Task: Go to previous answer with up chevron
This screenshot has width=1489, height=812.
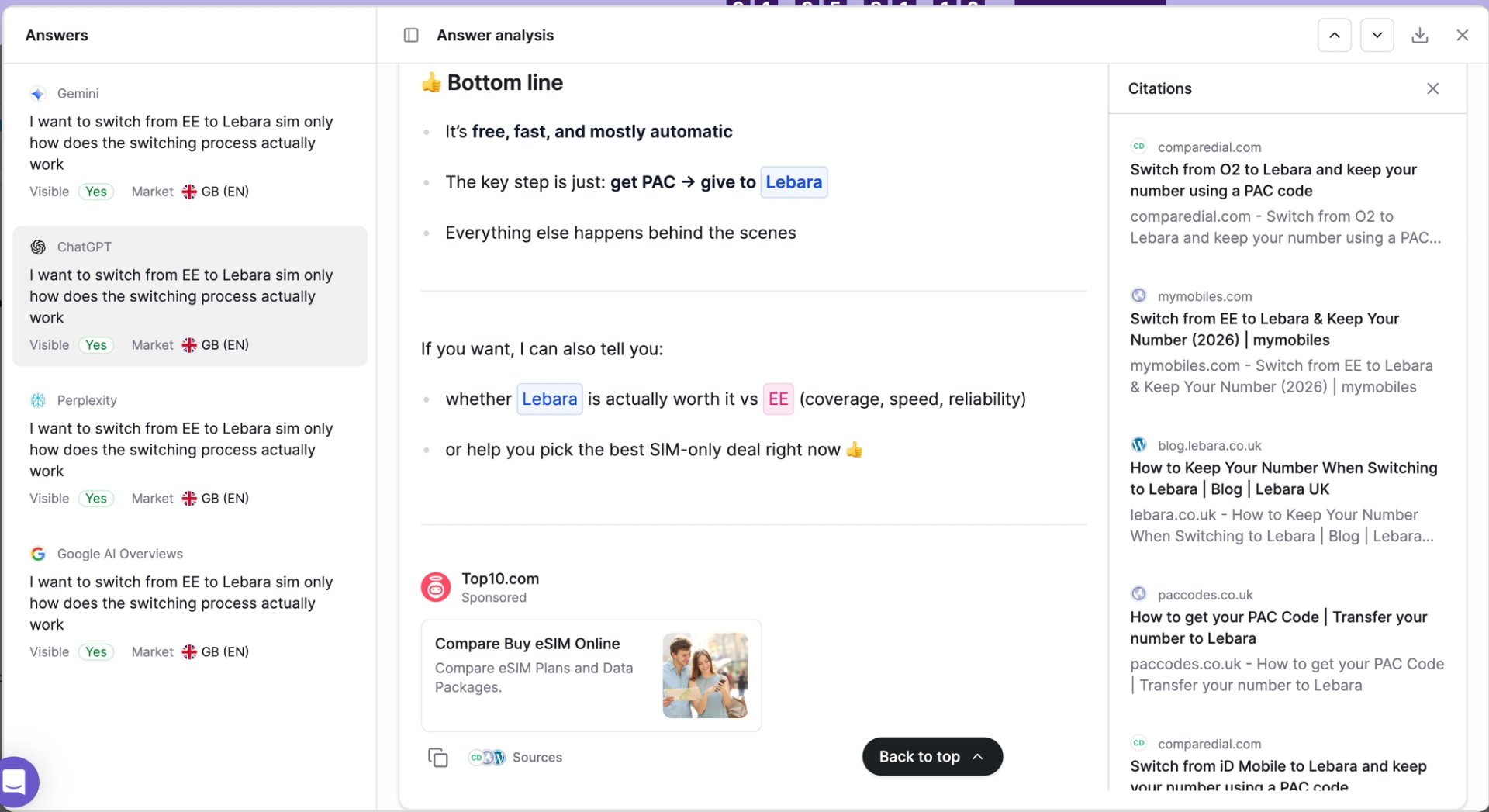Action: (1334, 35)
